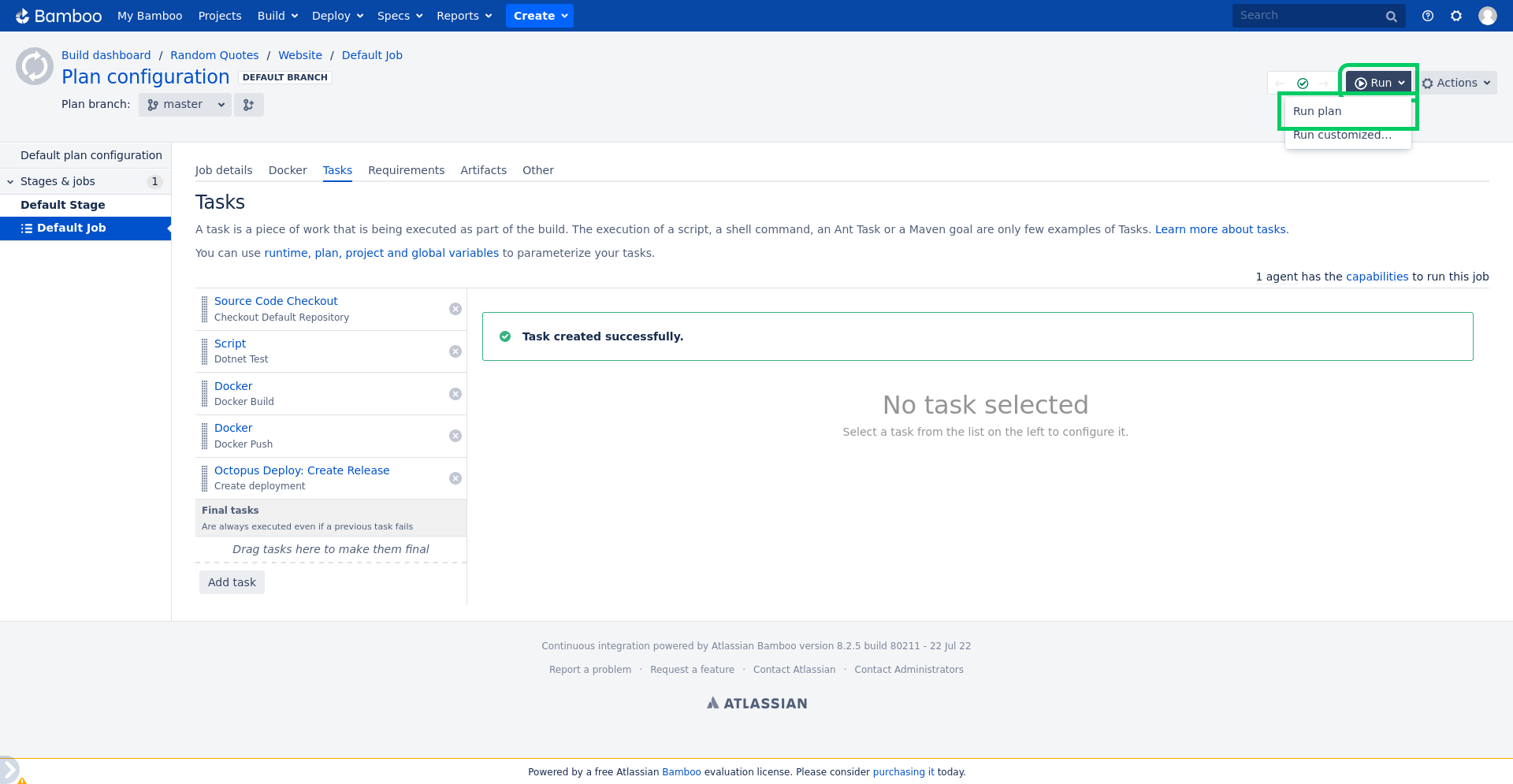Click the create plan branch icon
Image resolution: width=1513 pixels, height=784 pixels.
[249, 105]
